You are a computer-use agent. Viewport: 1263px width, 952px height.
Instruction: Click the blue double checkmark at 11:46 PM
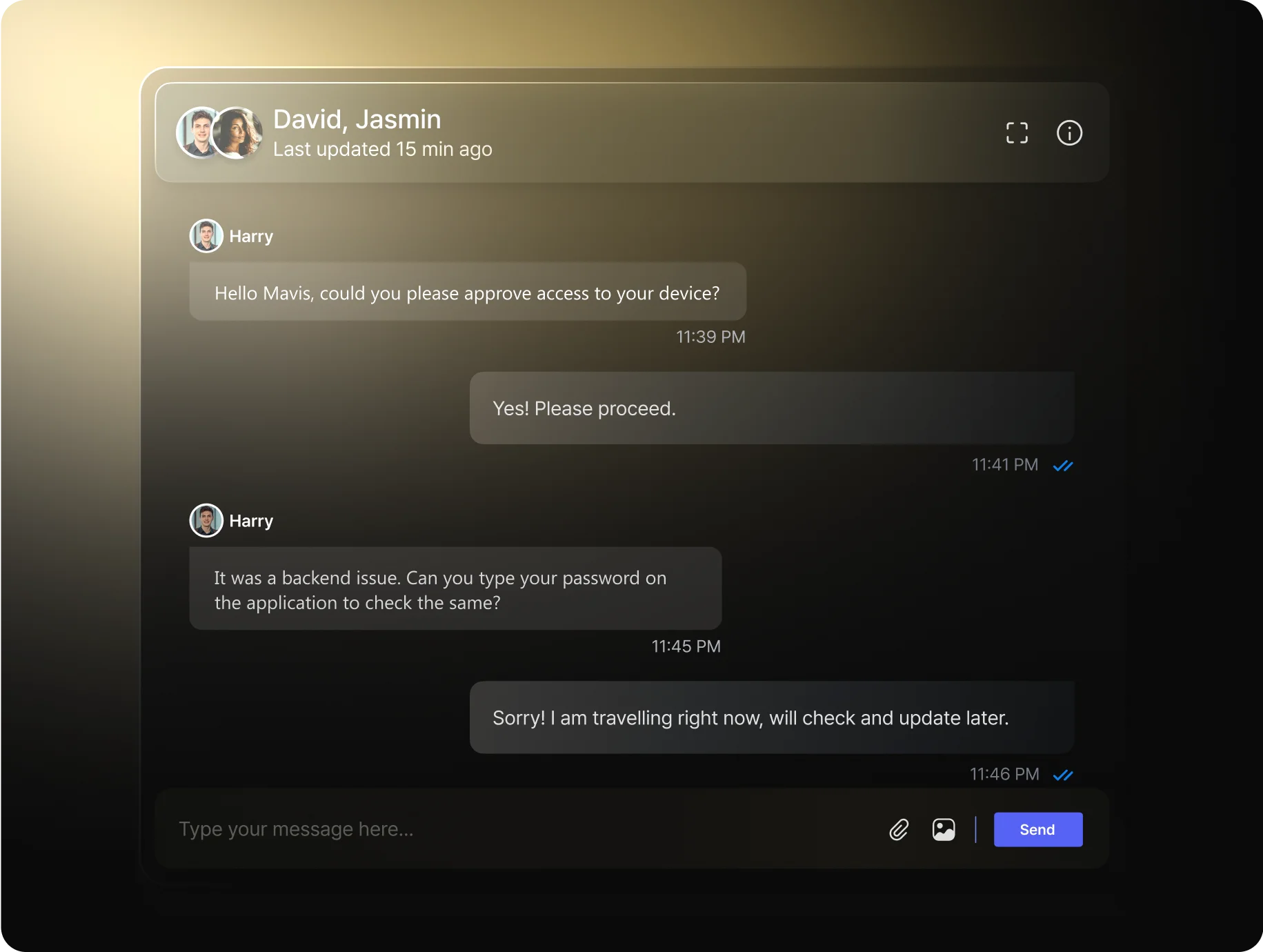1063,774
